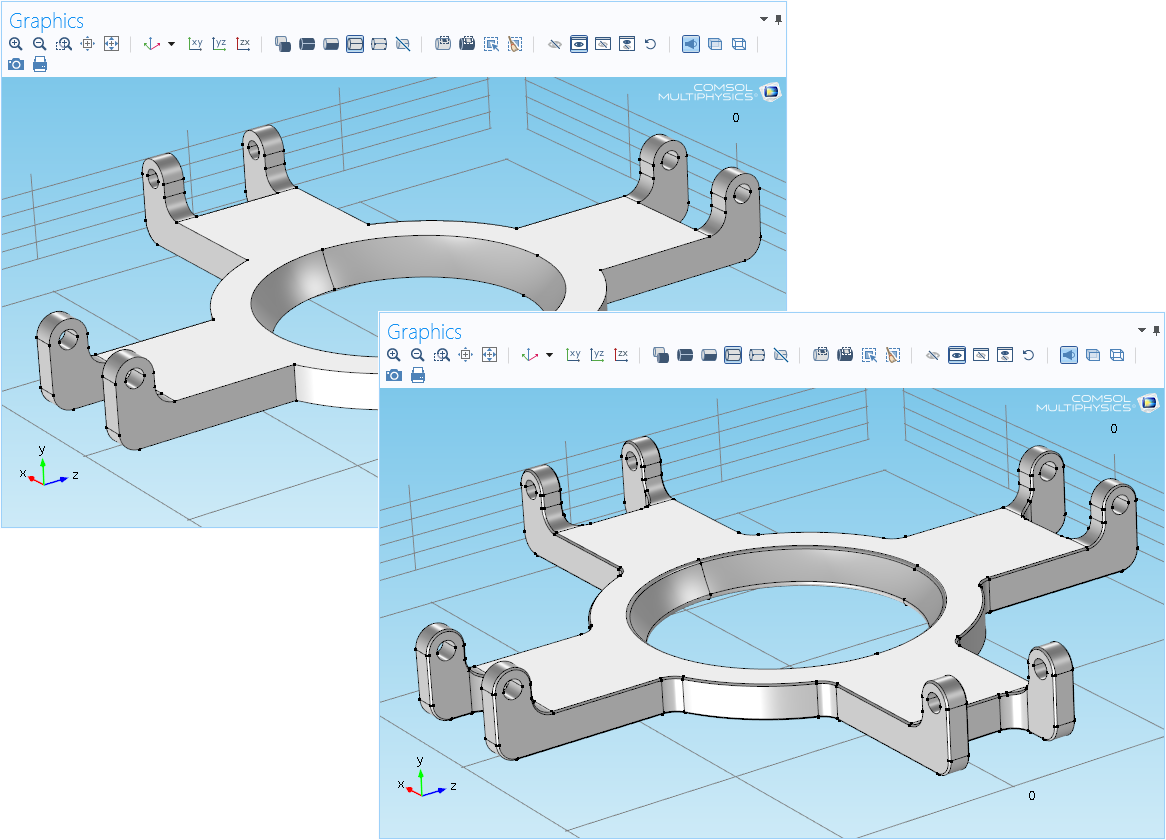Print from the back Graphics window

[40, 65]
